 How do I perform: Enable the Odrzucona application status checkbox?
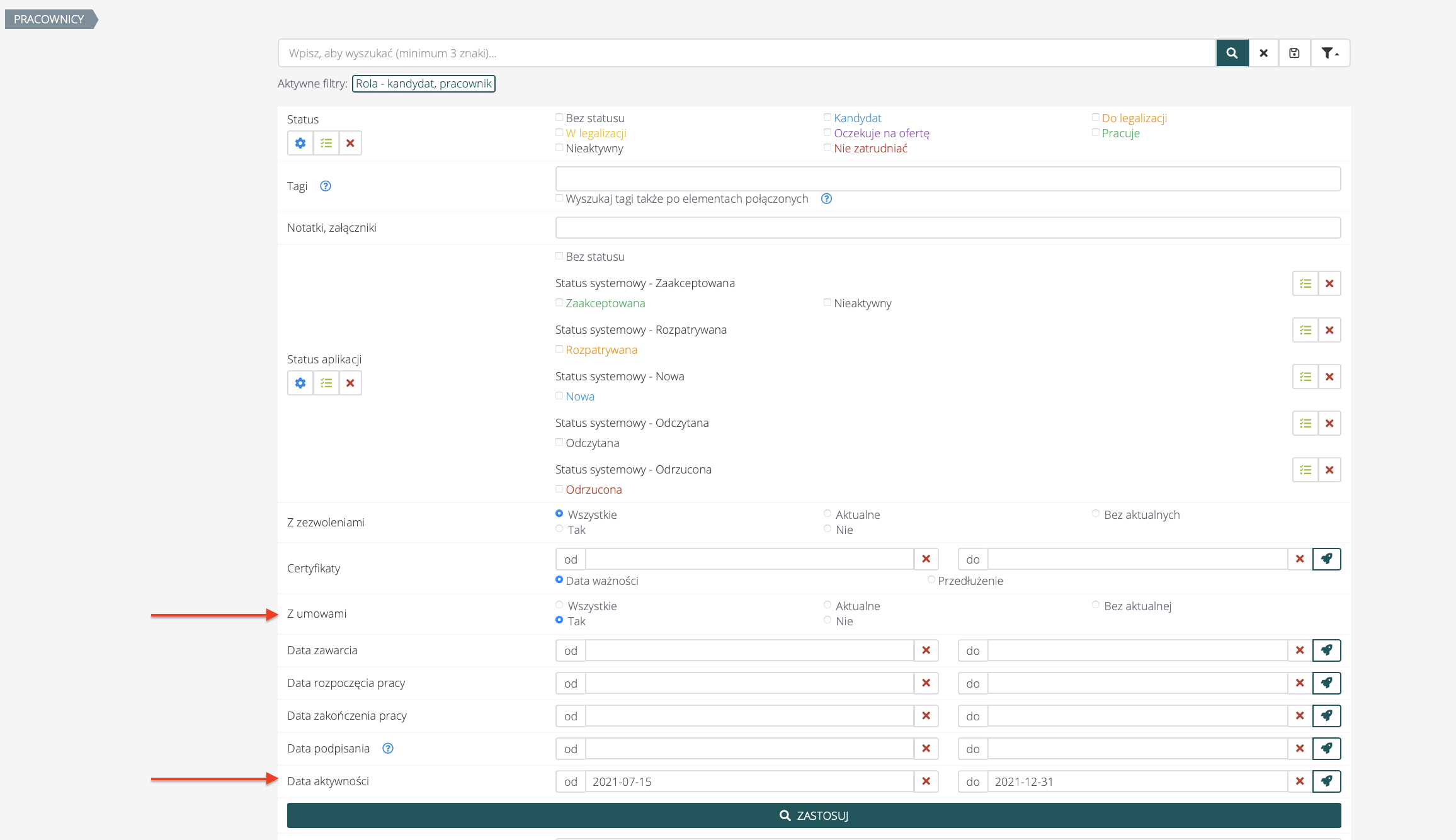click(559, 489)
